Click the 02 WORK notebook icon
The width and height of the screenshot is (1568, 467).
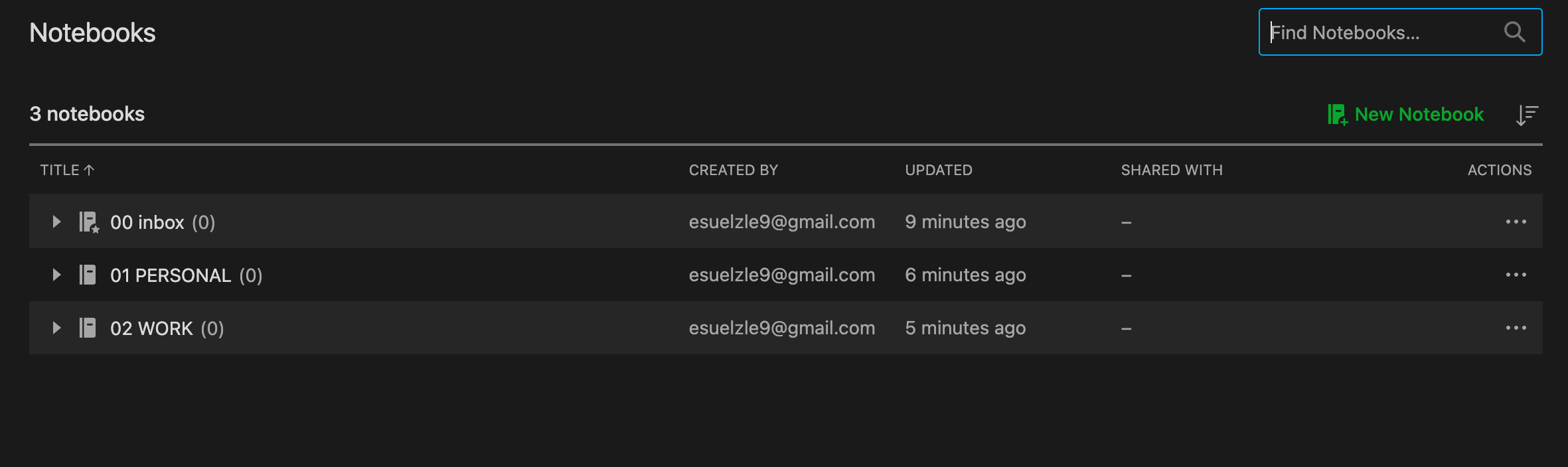(x=88, y=328)
